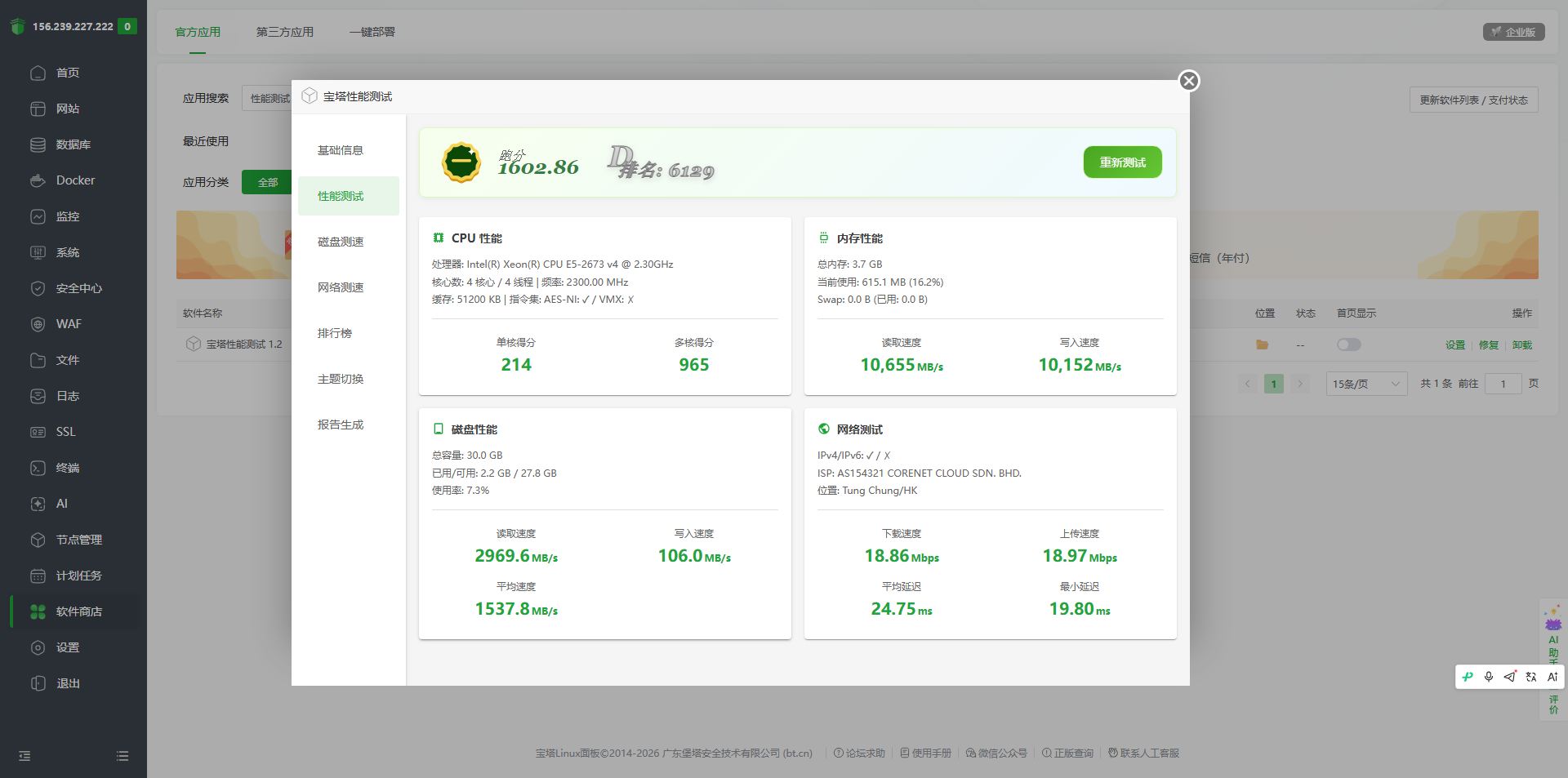1568x778 pixels.
Task: Open the 终端 terminal sidebar icon
Action: (38, 468)
